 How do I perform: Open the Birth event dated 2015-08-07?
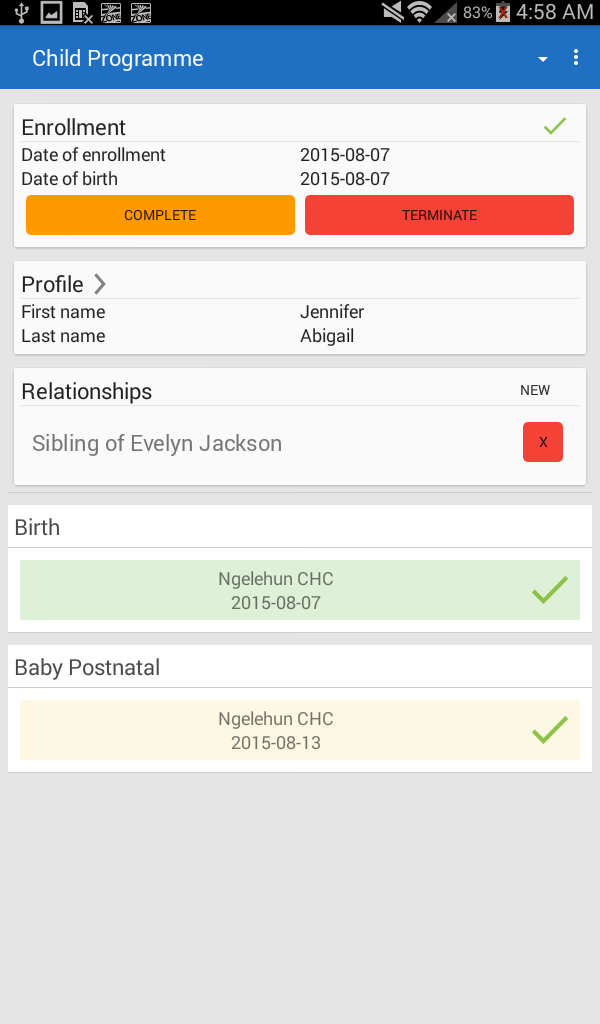tap(276, 591)
